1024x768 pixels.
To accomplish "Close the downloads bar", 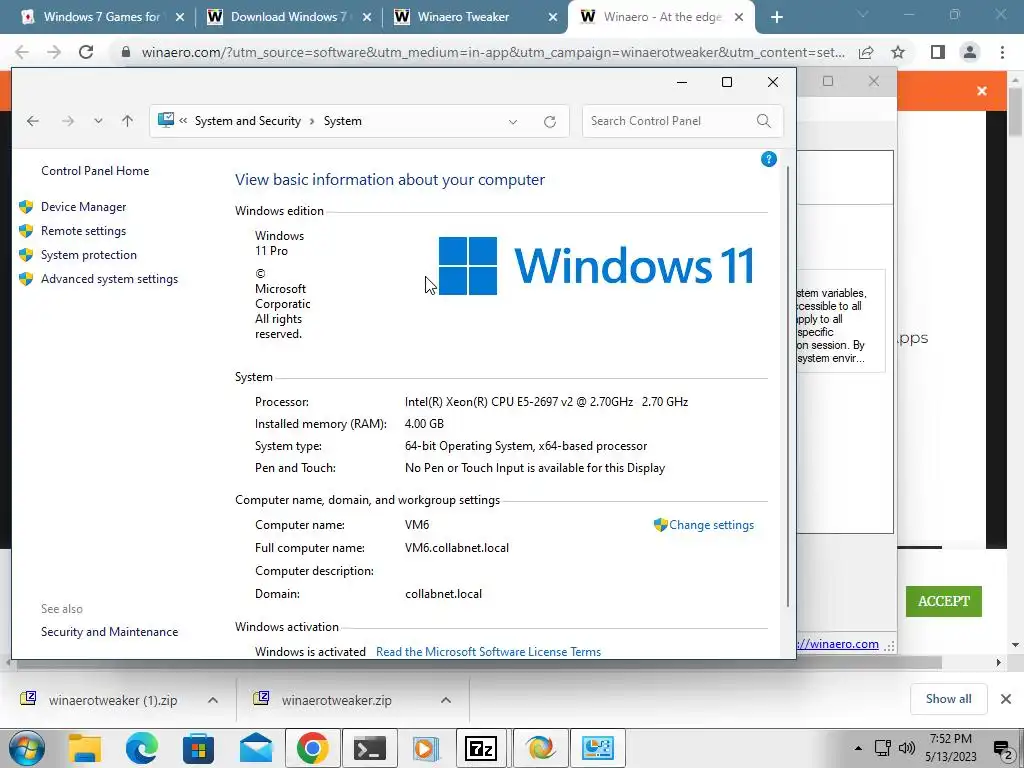I will 1006,699.
